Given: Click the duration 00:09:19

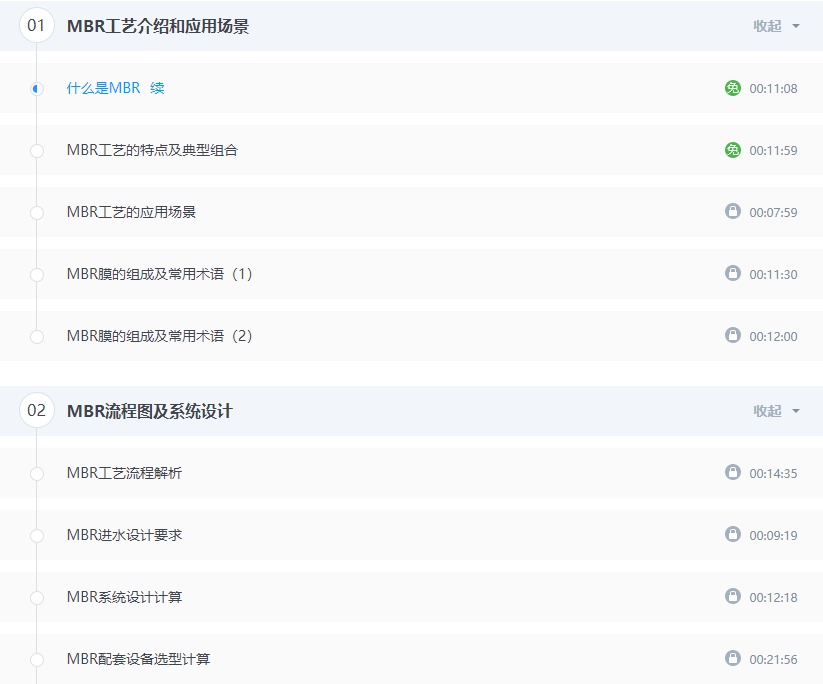Looking at the screenshot, I should point(773,535).
